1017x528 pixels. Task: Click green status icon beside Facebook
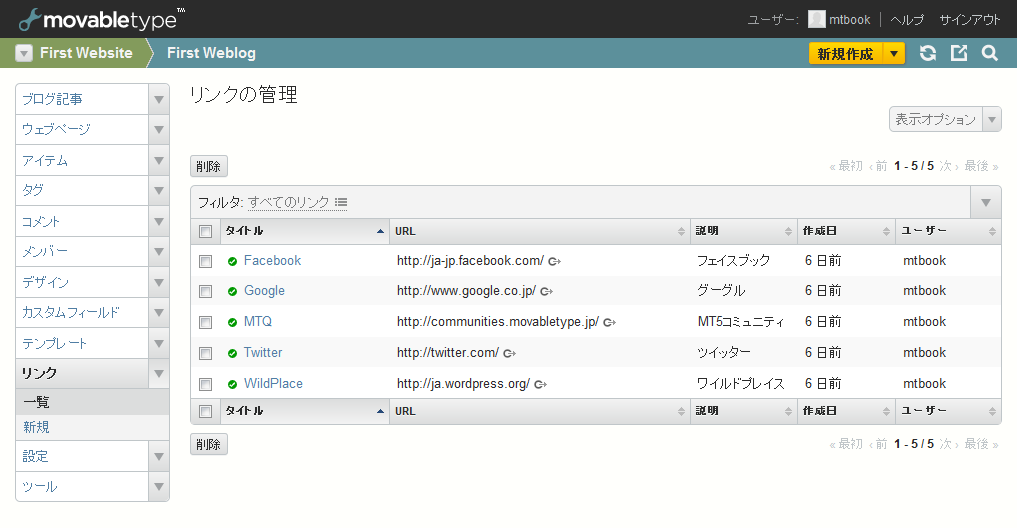click(232, 261)
